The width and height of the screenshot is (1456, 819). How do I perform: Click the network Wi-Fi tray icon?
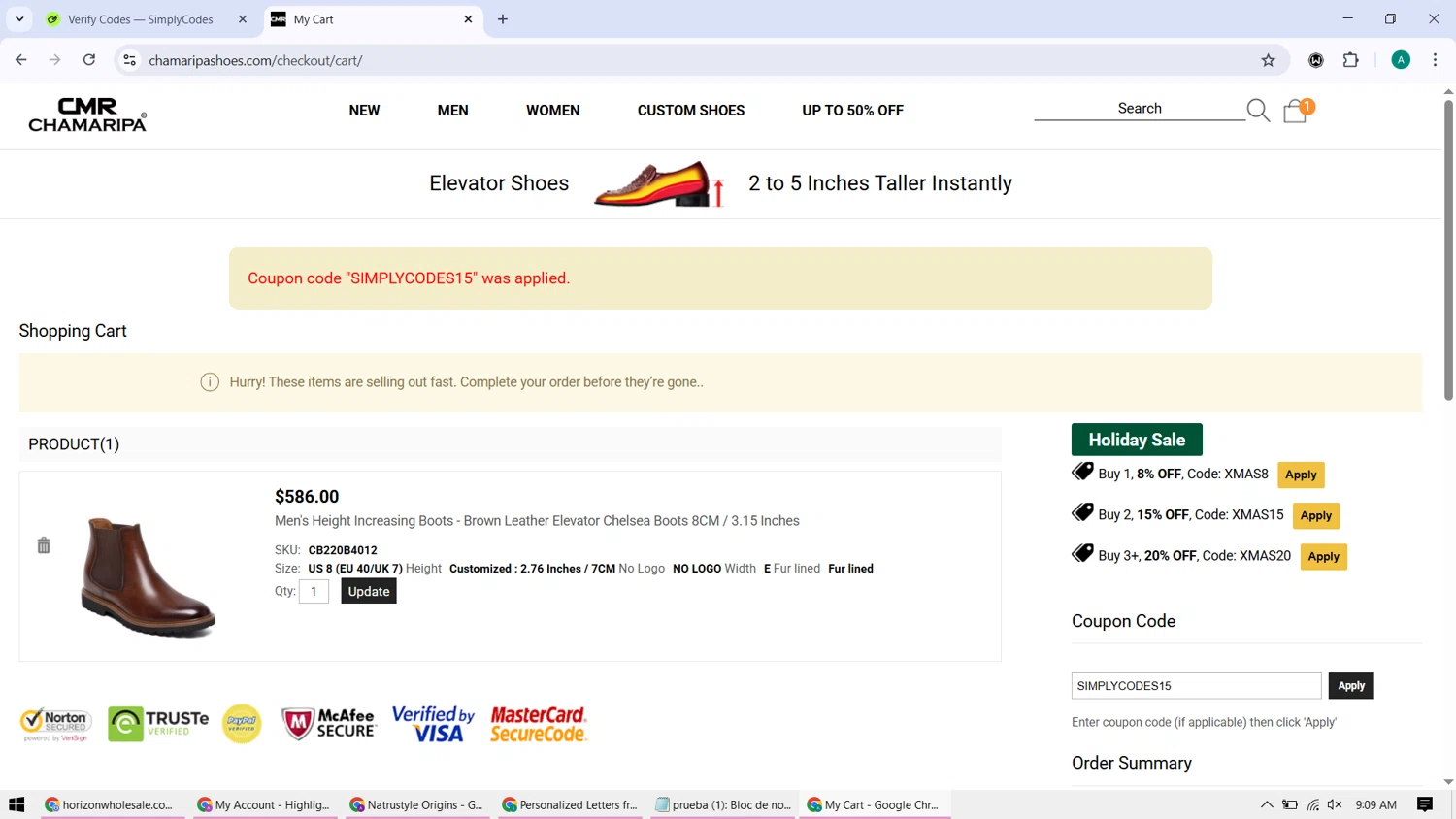pos(1312,804)
